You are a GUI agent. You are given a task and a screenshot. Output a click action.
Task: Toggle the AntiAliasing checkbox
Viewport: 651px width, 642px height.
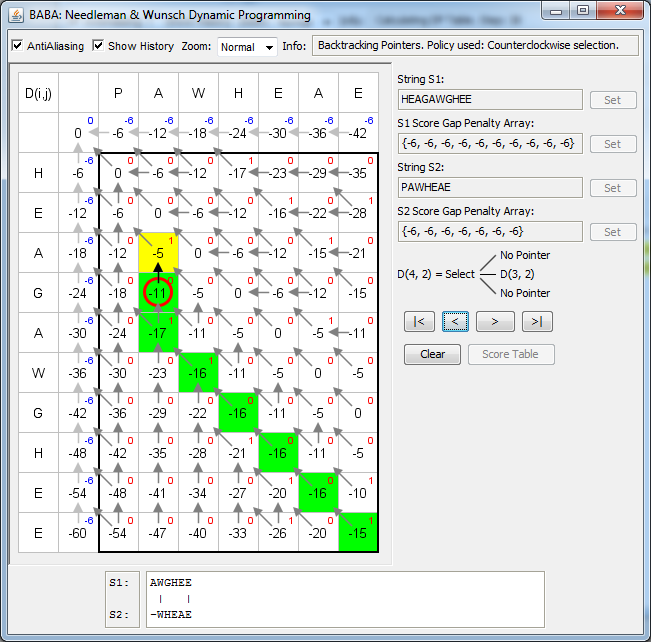[17, 46]
